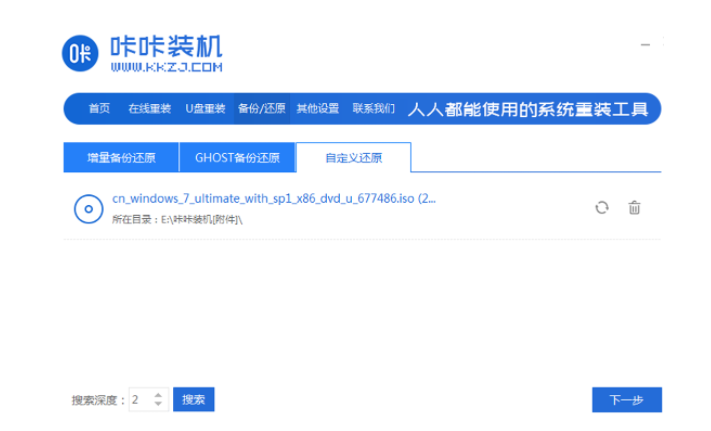
Task: Click the 咔咔装机 round logo icon
Action: 80,53
